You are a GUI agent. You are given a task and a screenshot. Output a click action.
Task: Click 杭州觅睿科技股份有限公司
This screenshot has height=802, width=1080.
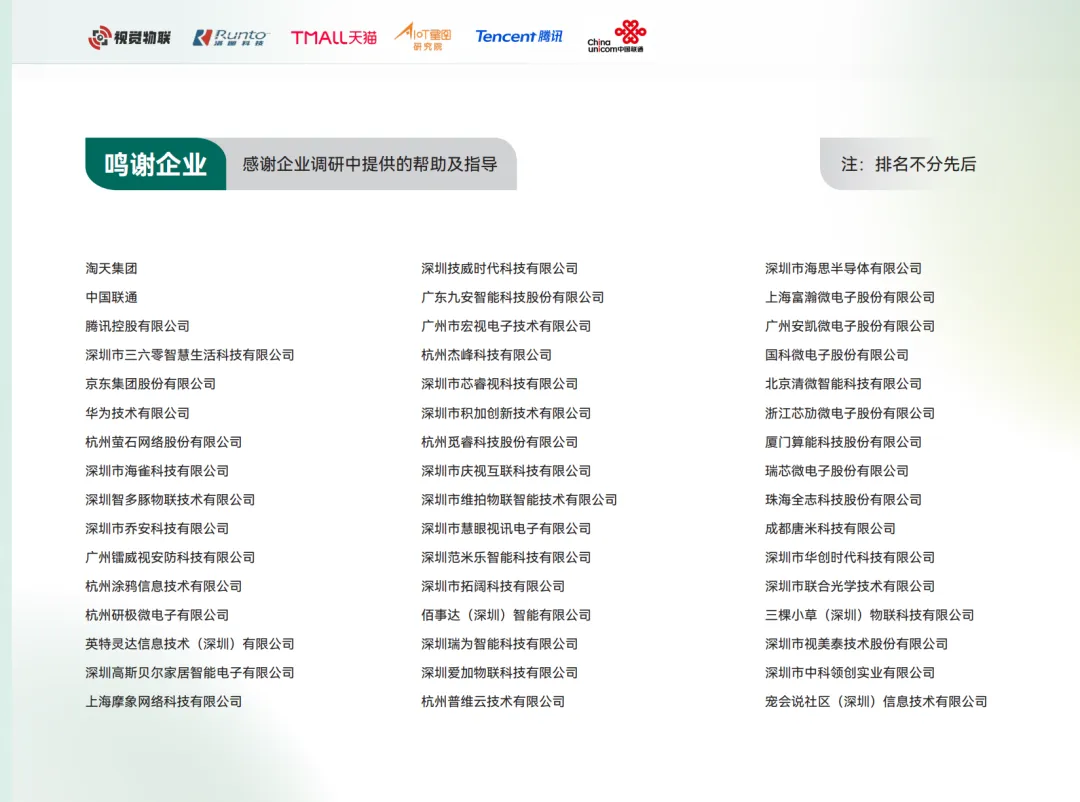[500, 442]
